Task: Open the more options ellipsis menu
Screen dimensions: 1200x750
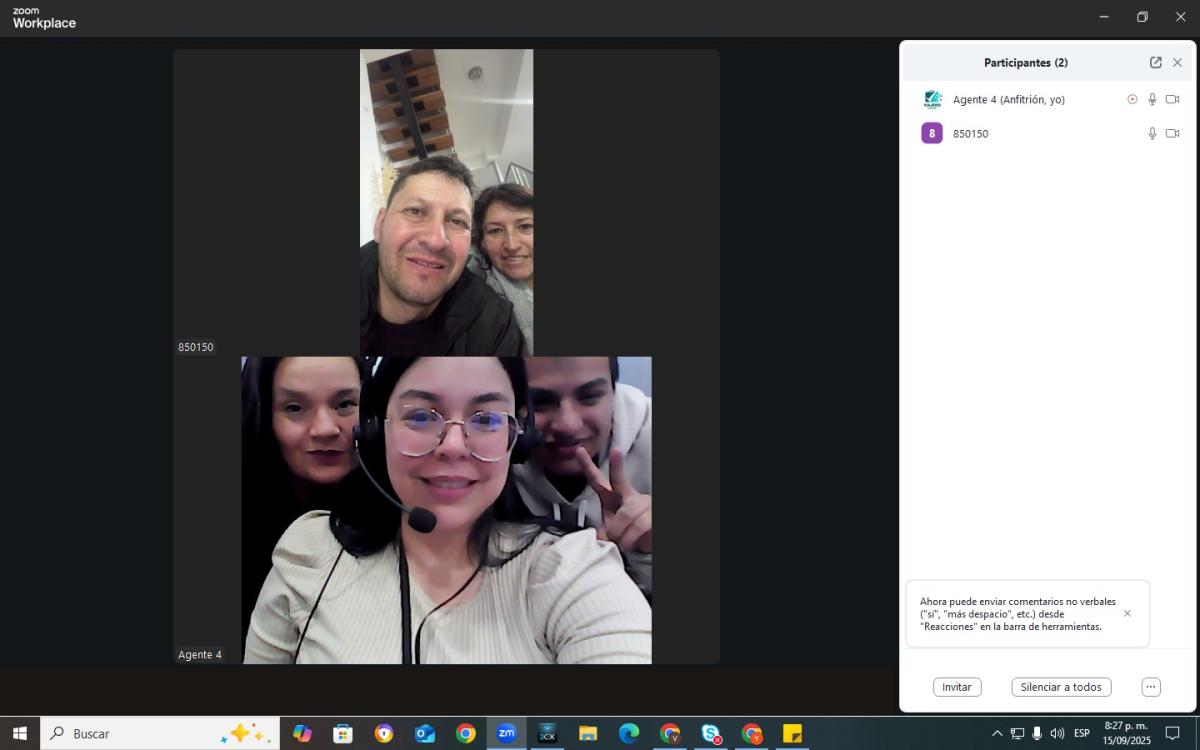Action: (1151, 687)
